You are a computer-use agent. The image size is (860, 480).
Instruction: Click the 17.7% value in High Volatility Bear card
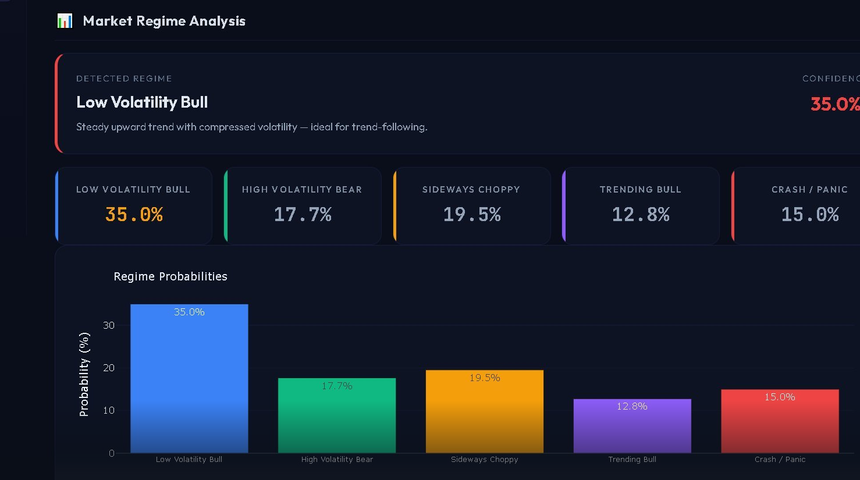(303, 214)
